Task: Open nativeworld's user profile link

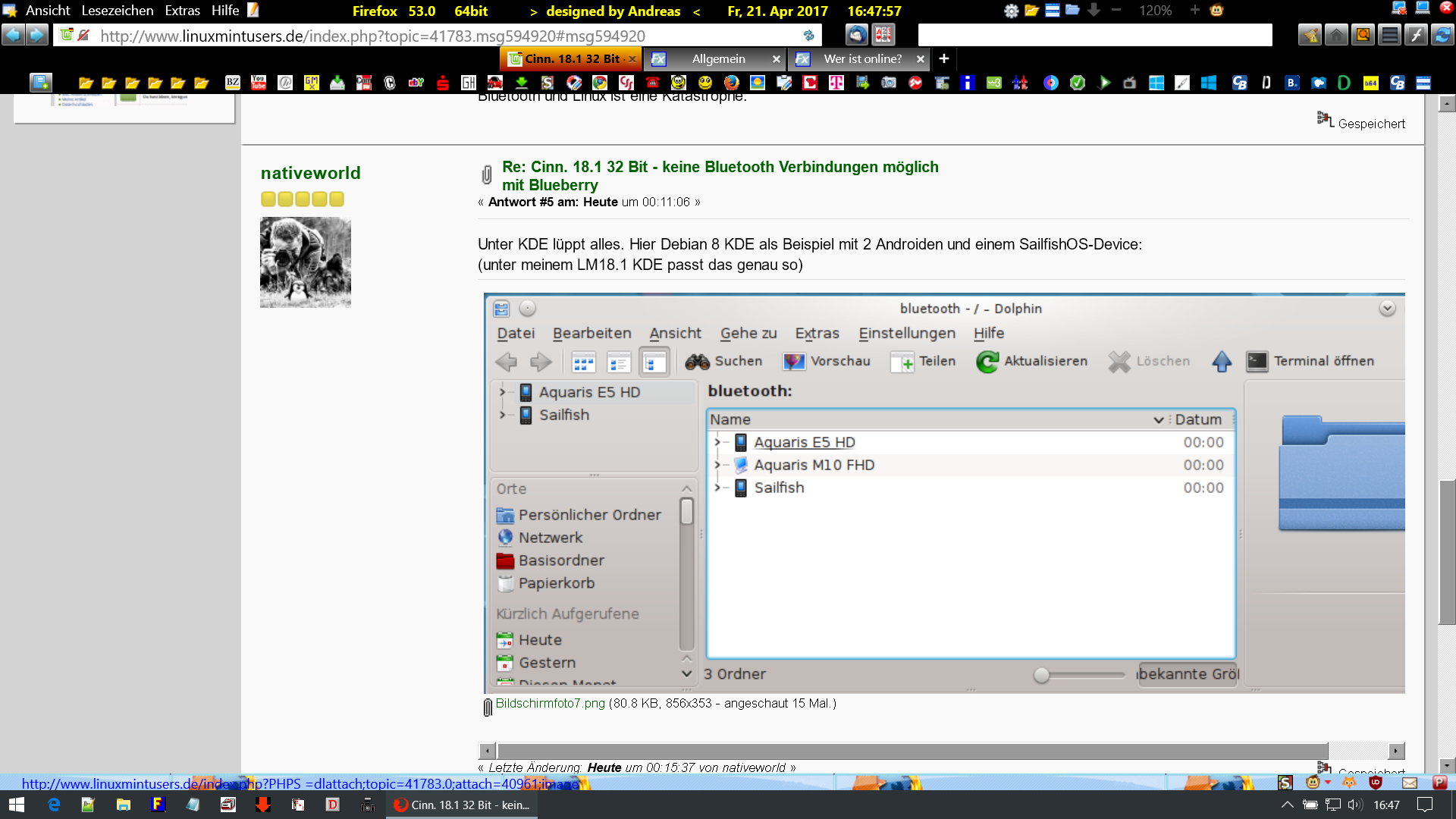Action: click(310, 173)
